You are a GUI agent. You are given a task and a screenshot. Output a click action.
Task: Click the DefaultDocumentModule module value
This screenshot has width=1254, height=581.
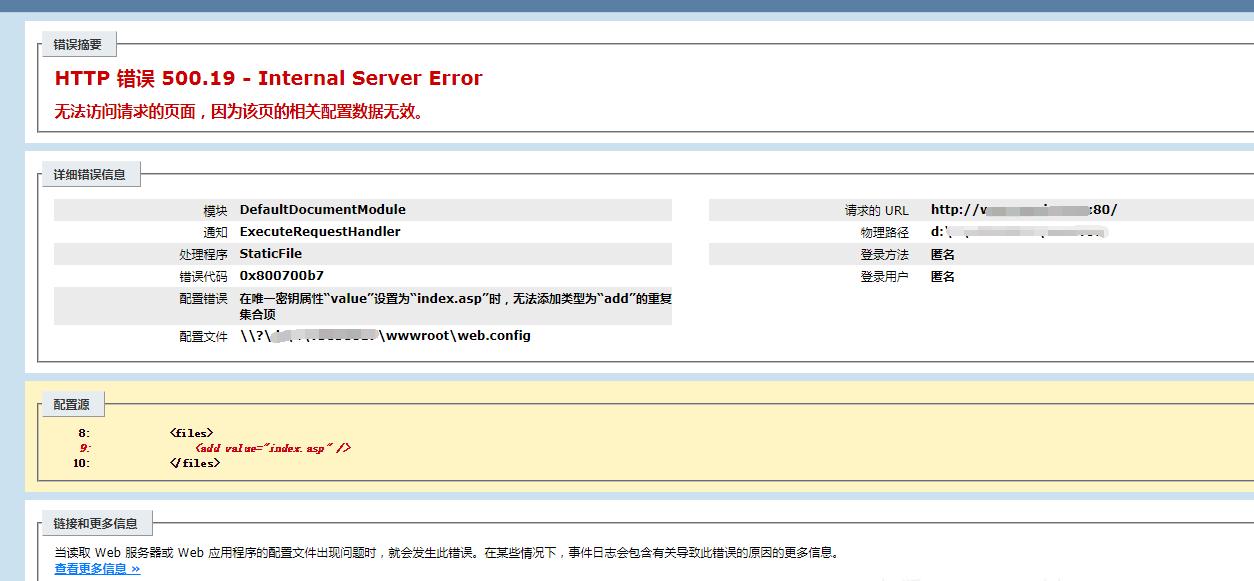tap(322, 210)
